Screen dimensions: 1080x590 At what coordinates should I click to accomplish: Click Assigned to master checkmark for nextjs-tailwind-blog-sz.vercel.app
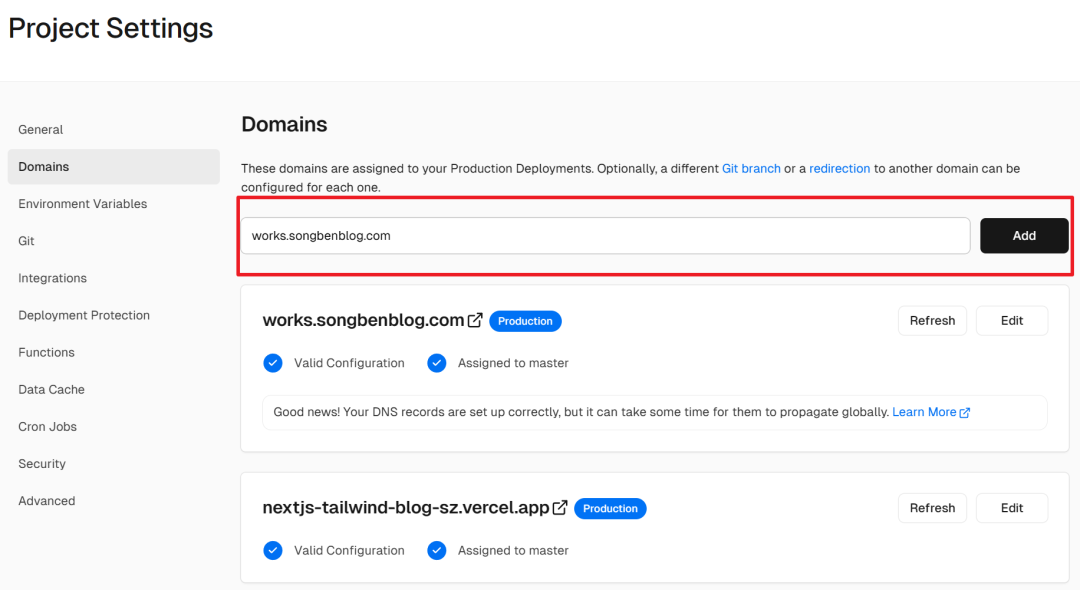click(x=436, y=550)
